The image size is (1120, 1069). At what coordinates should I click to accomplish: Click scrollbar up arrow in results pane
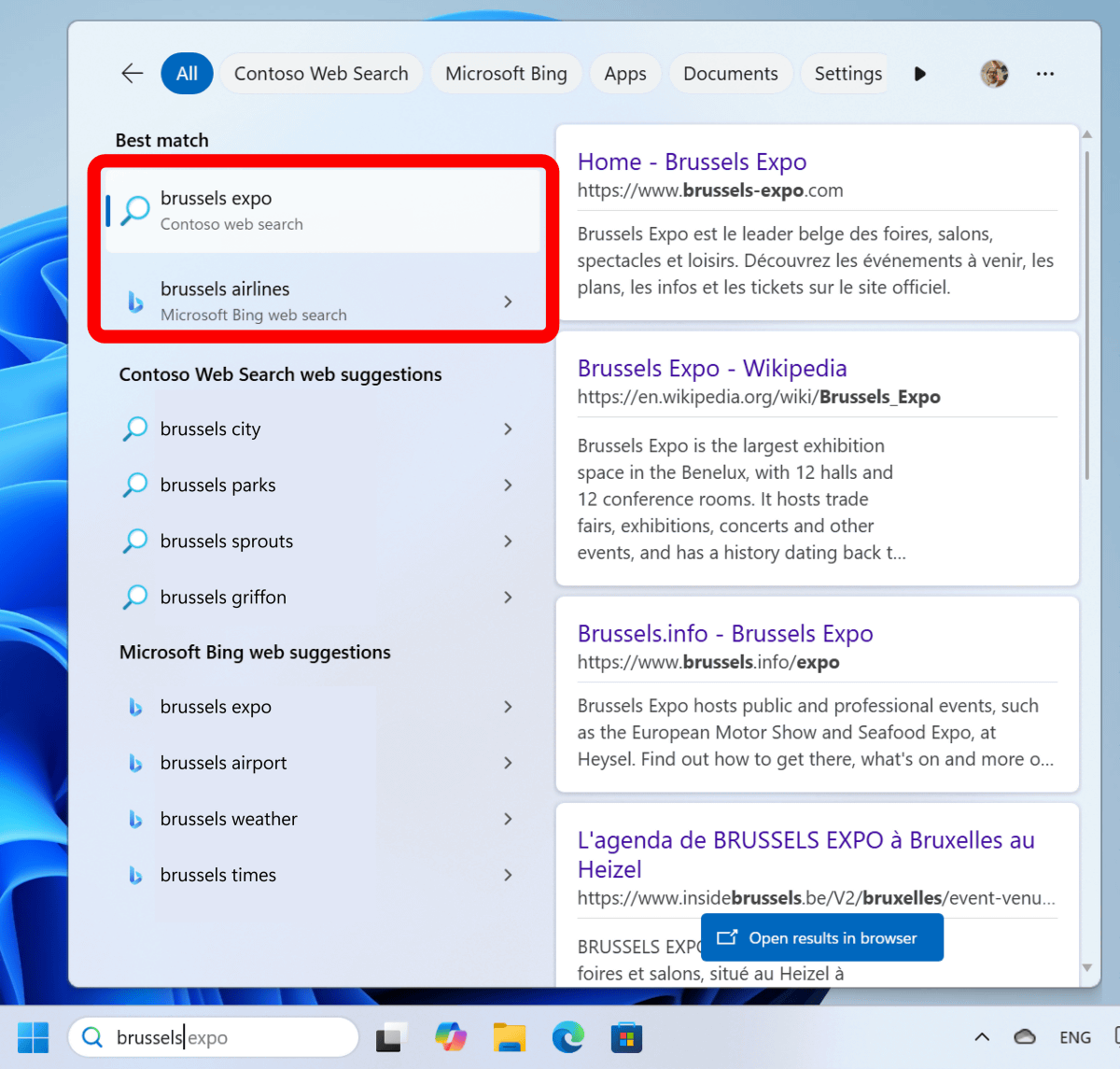[1086, 134]
